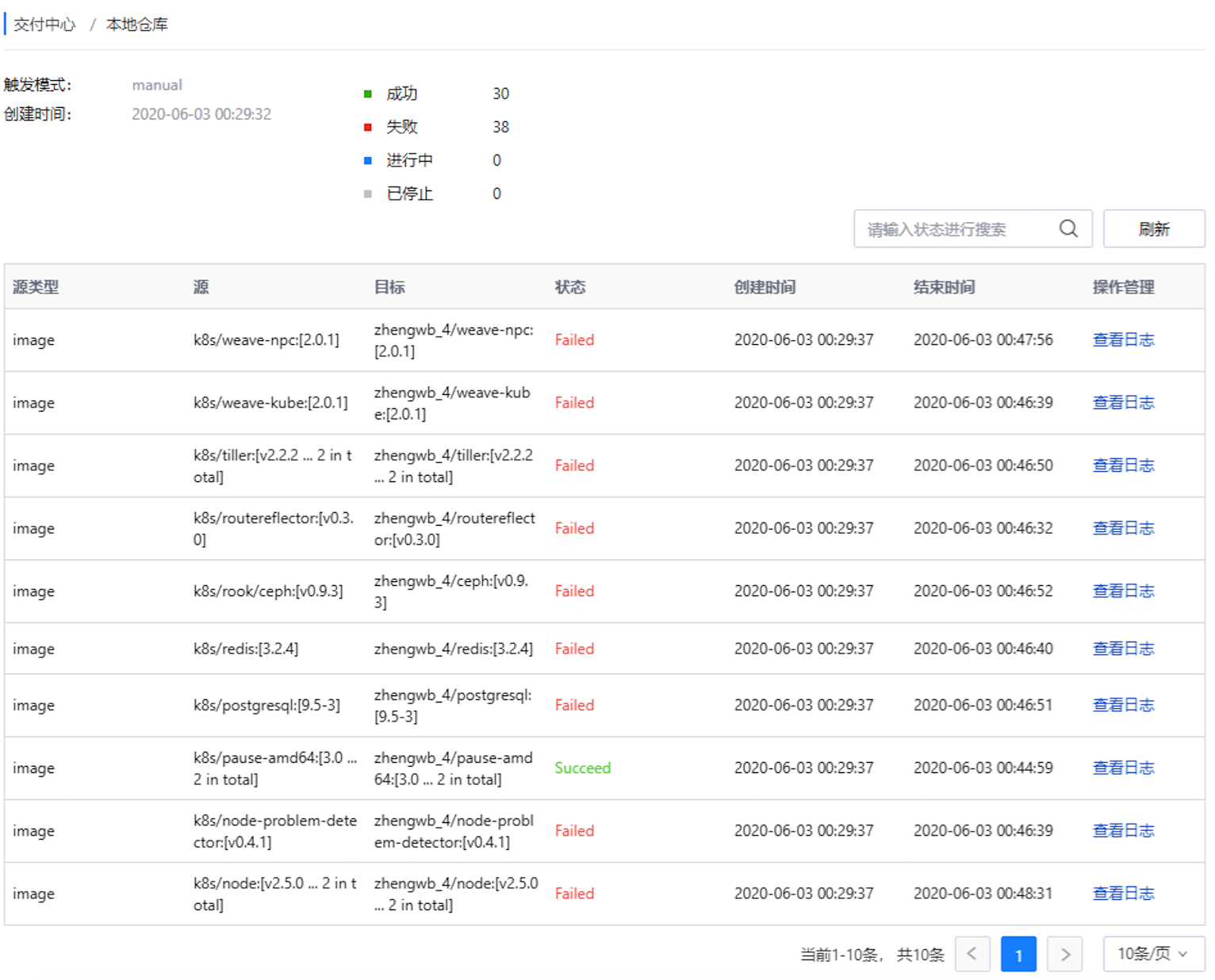Viewport: 1215px width, 980px height.
Task: Click the blue 进行中 status legend square
Action: pos(367,160)
